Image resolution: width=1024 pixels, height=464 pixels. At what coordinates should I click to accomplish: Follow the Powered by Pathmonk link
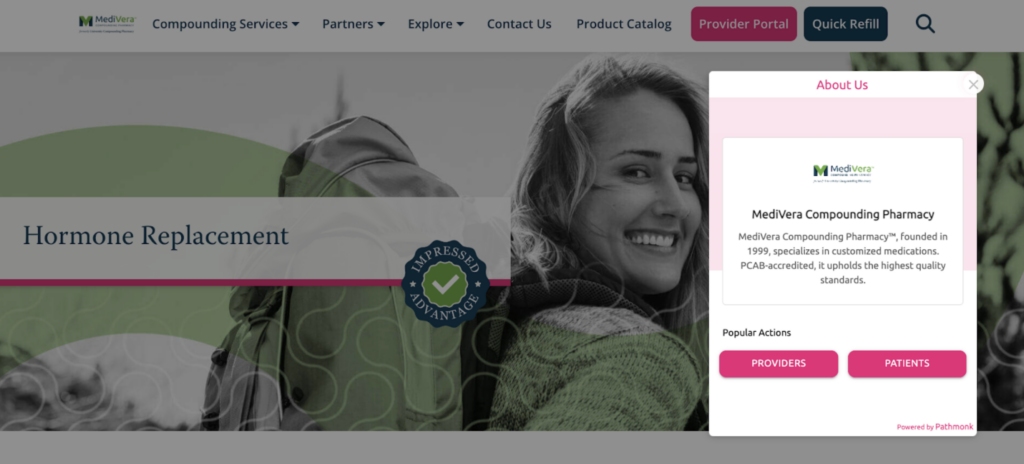point(935,427)
